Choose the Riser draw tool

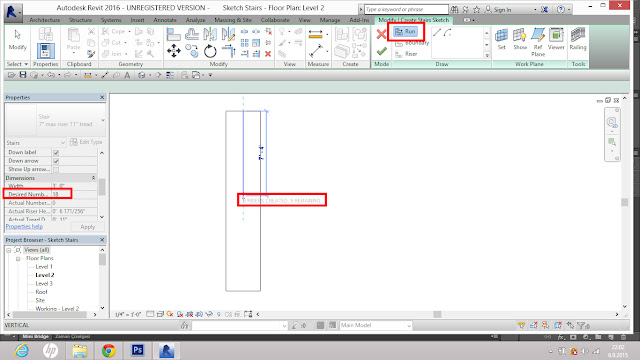(406, 54)
